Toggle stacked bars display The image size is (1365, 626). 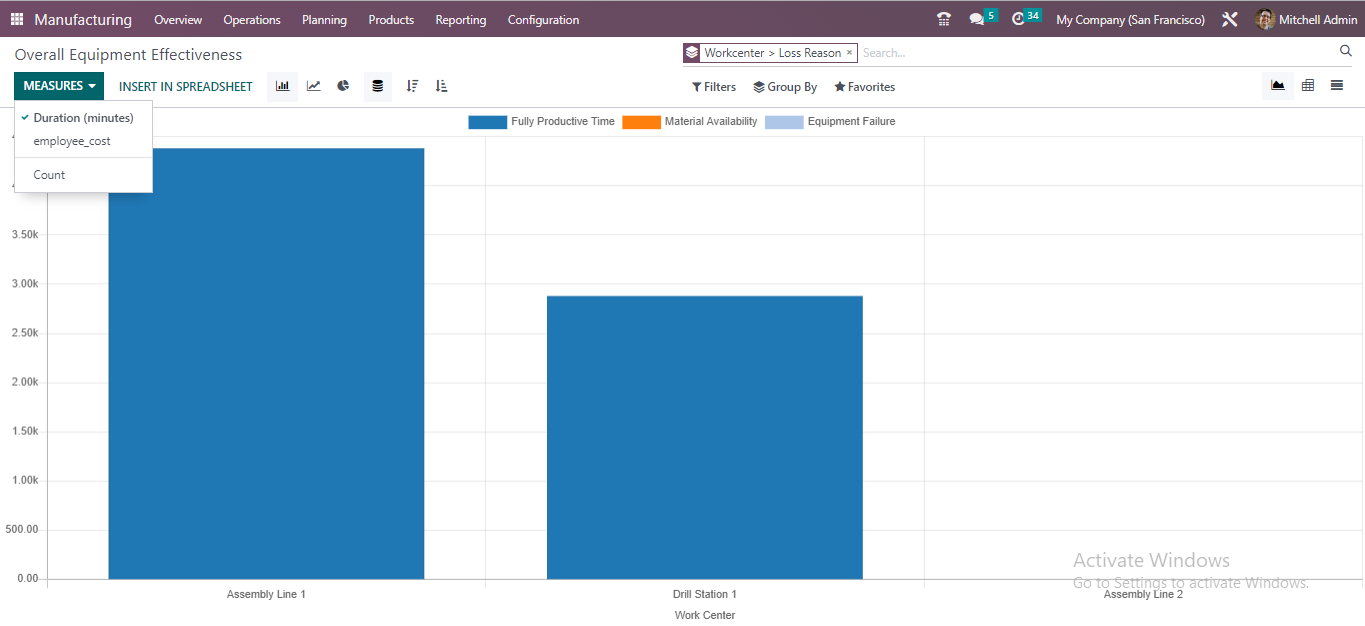(x=377, y=86)
